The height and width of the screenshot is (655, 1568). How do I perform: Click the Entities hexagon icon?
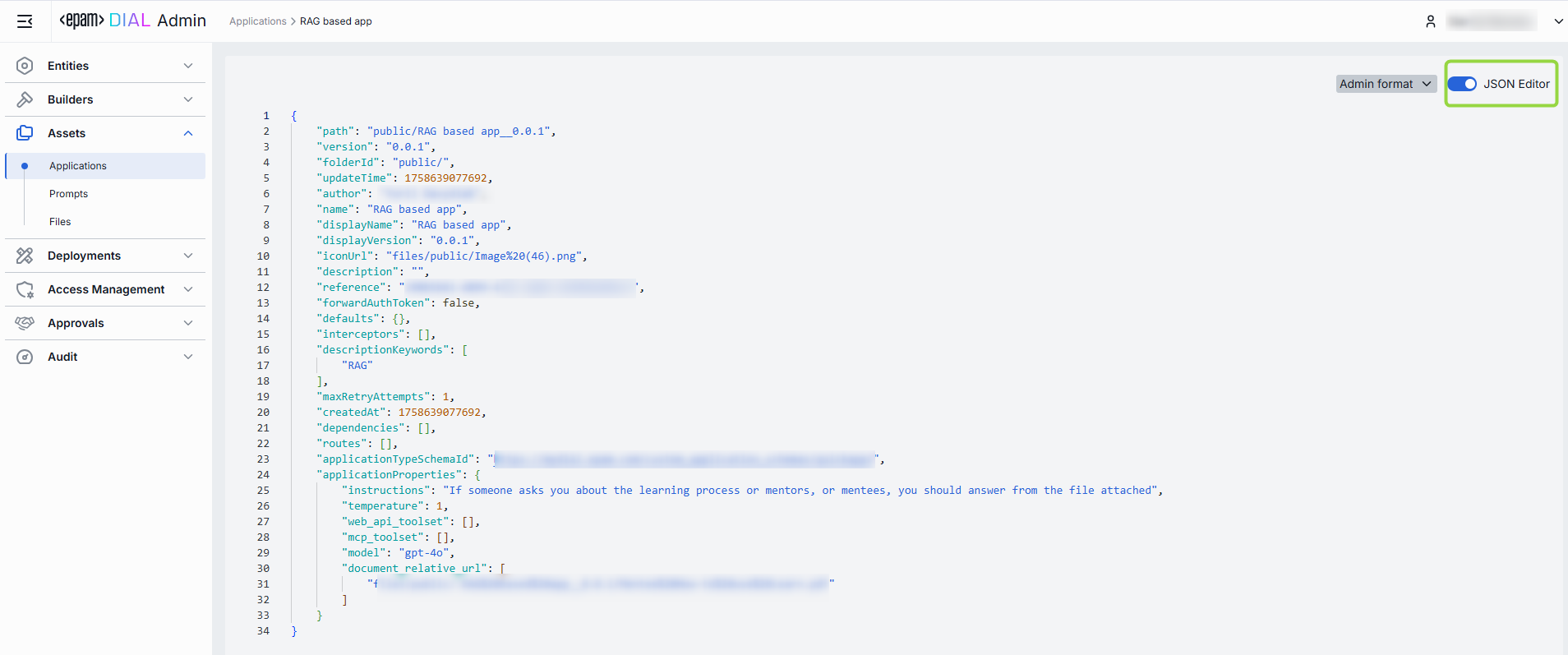click(x=25, y=66)
